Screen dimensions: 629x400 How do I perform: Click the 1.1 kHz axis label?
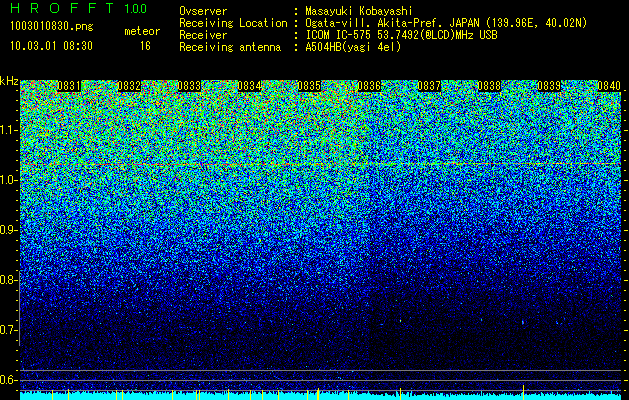point(9,130)
